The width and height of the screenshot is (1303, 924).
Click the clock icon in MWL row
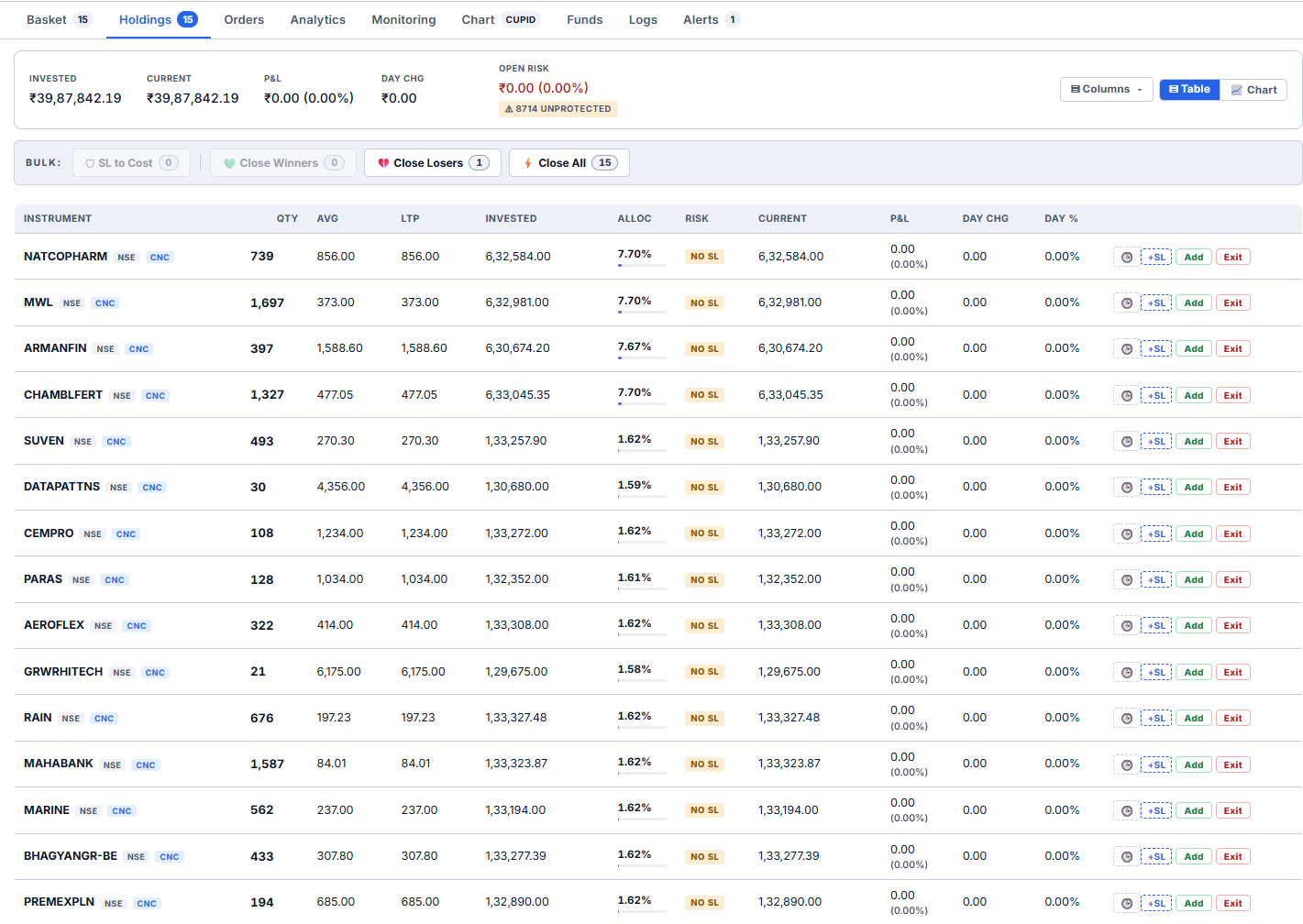coord(1126,303)
